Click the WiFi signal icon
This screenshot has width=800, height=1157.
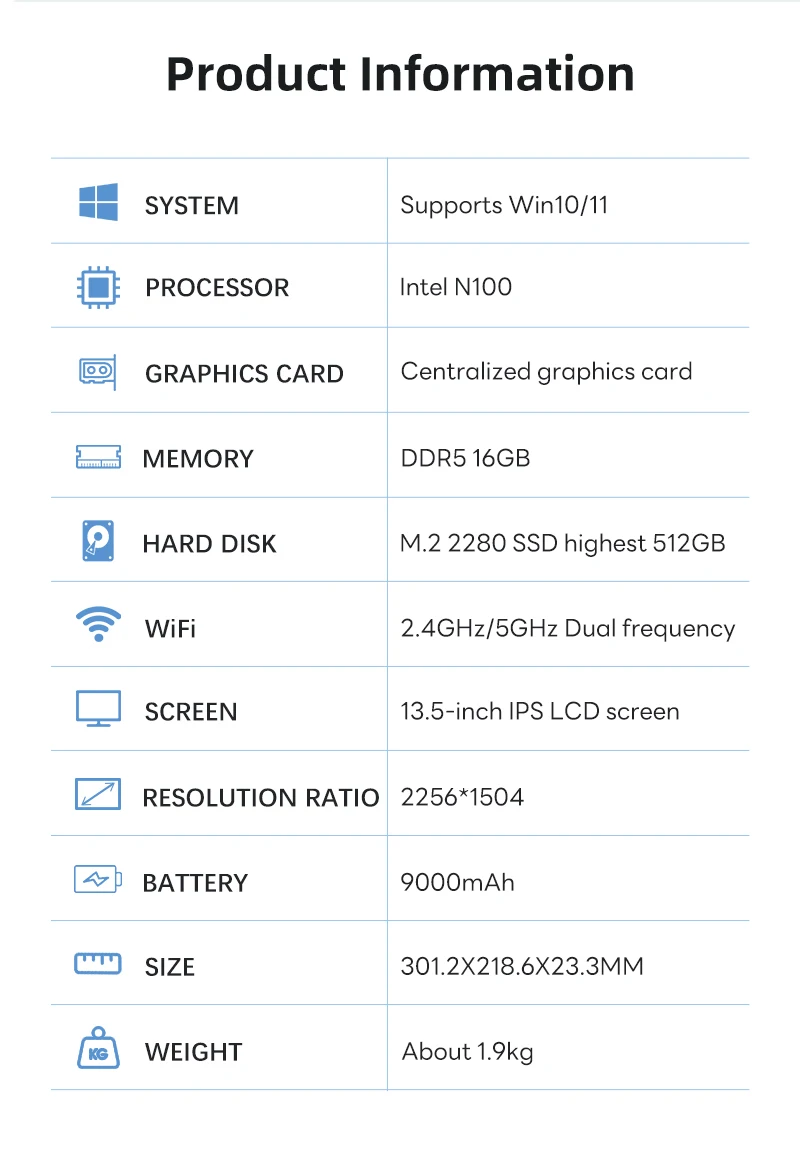pyautogui.click(x=98, y=624)
